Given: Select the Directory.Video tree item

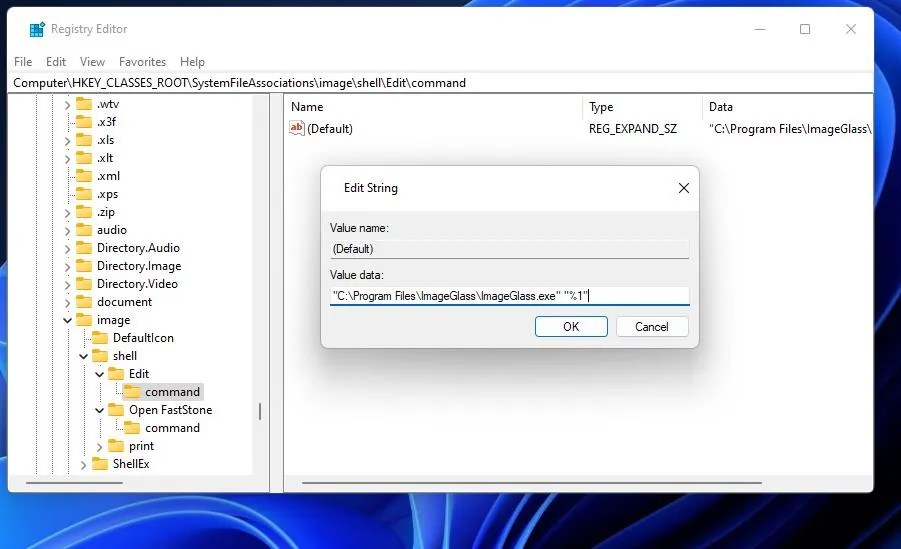Looking at the screenshot, I should (x=137, y=284).
